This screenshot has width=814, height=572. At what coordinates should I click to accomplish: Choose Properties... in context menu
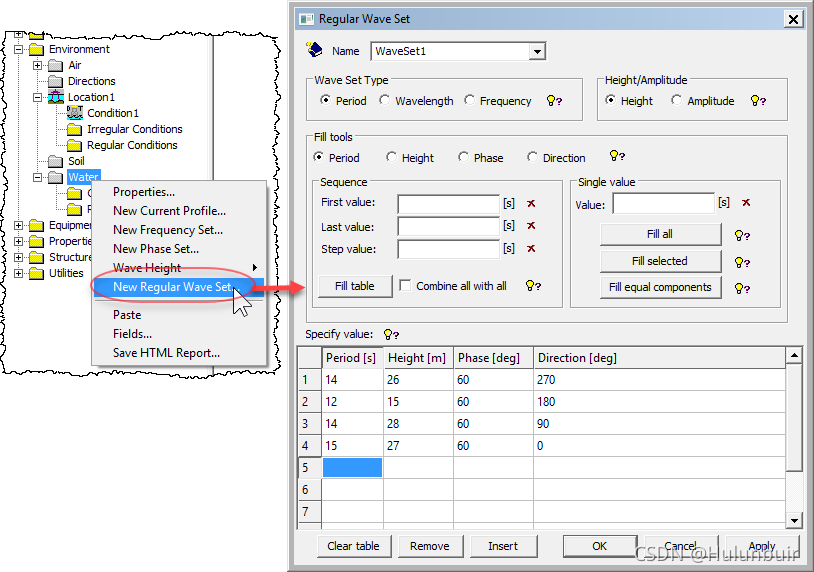tap(179, 192)
